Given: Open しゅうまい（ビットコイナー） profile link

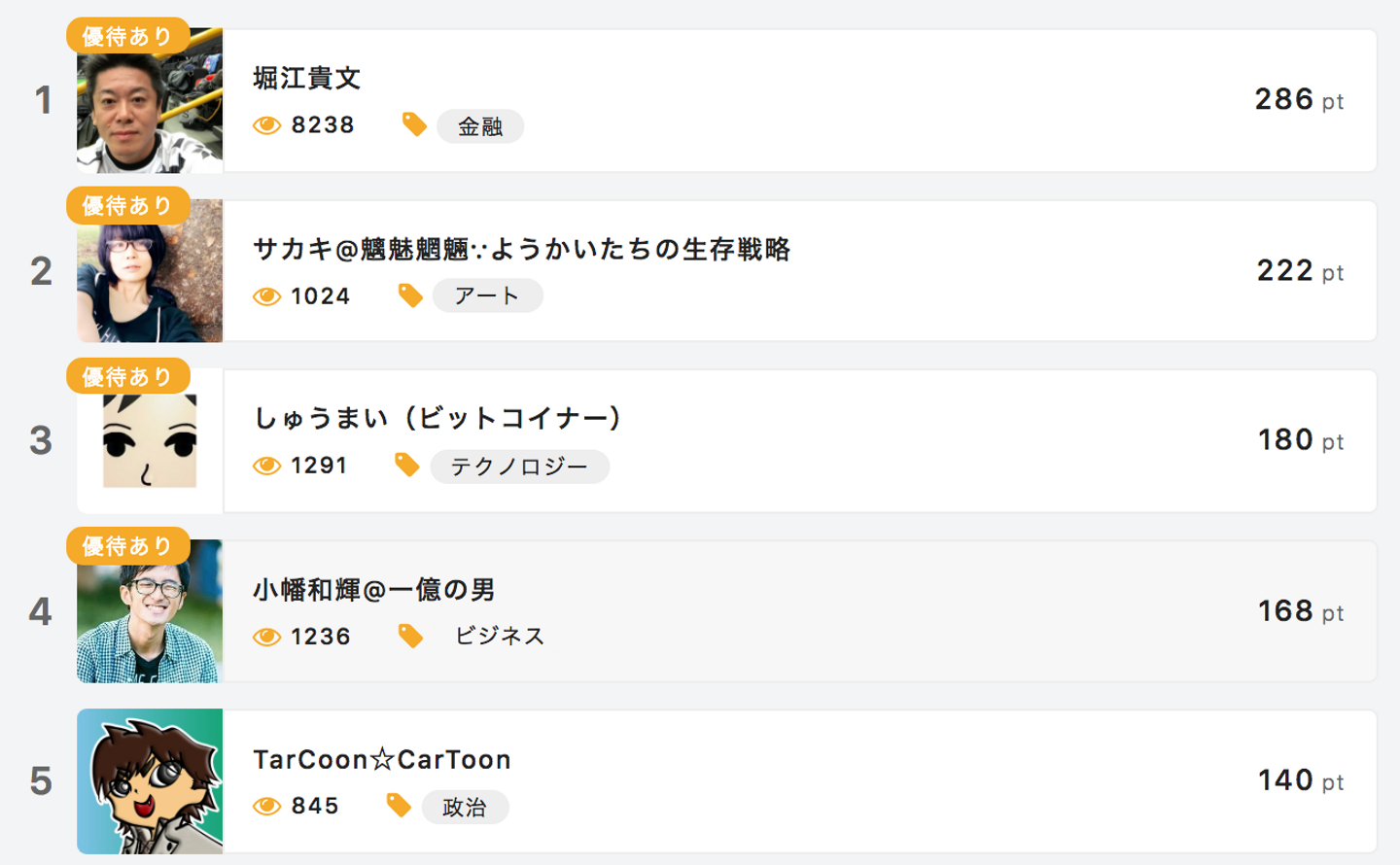Looking at the screenshot, I should (437, 418).
